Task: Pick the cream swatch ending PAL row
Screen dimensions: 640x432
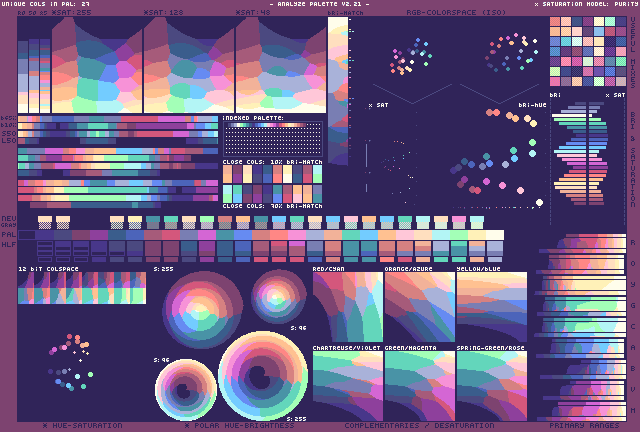Action: point(495,235)
